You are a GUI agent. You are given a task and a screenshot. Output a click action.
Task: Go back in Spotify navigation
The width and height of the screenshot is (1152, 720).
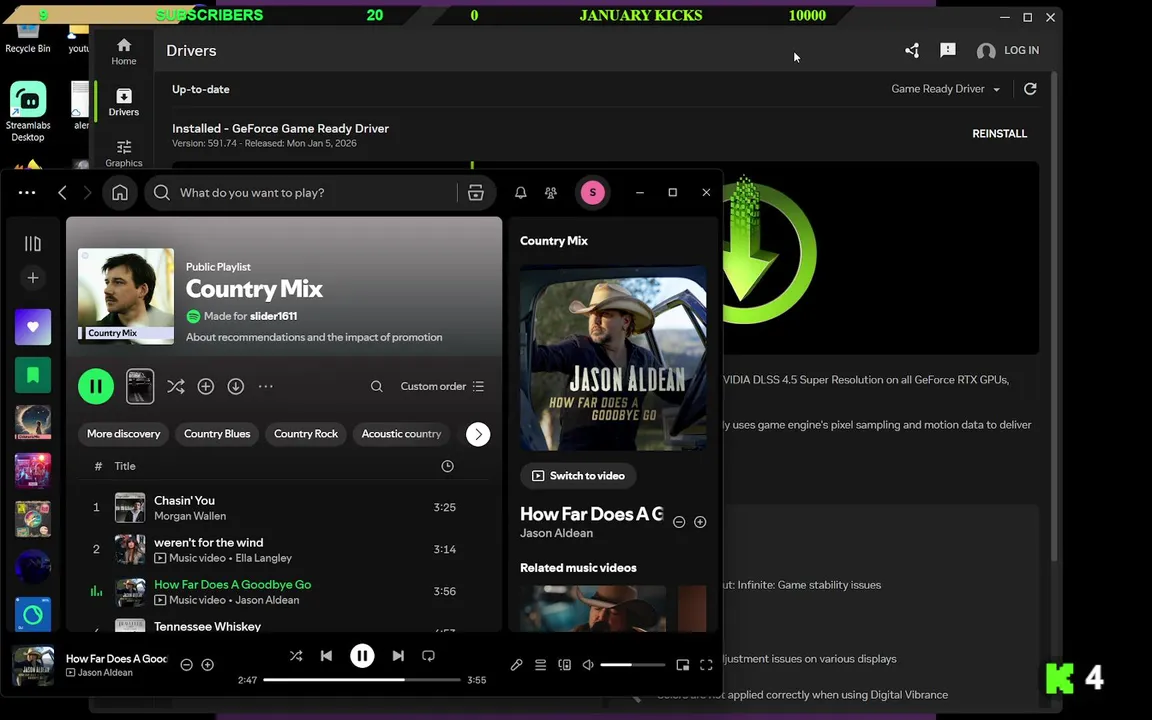point(62,192)
